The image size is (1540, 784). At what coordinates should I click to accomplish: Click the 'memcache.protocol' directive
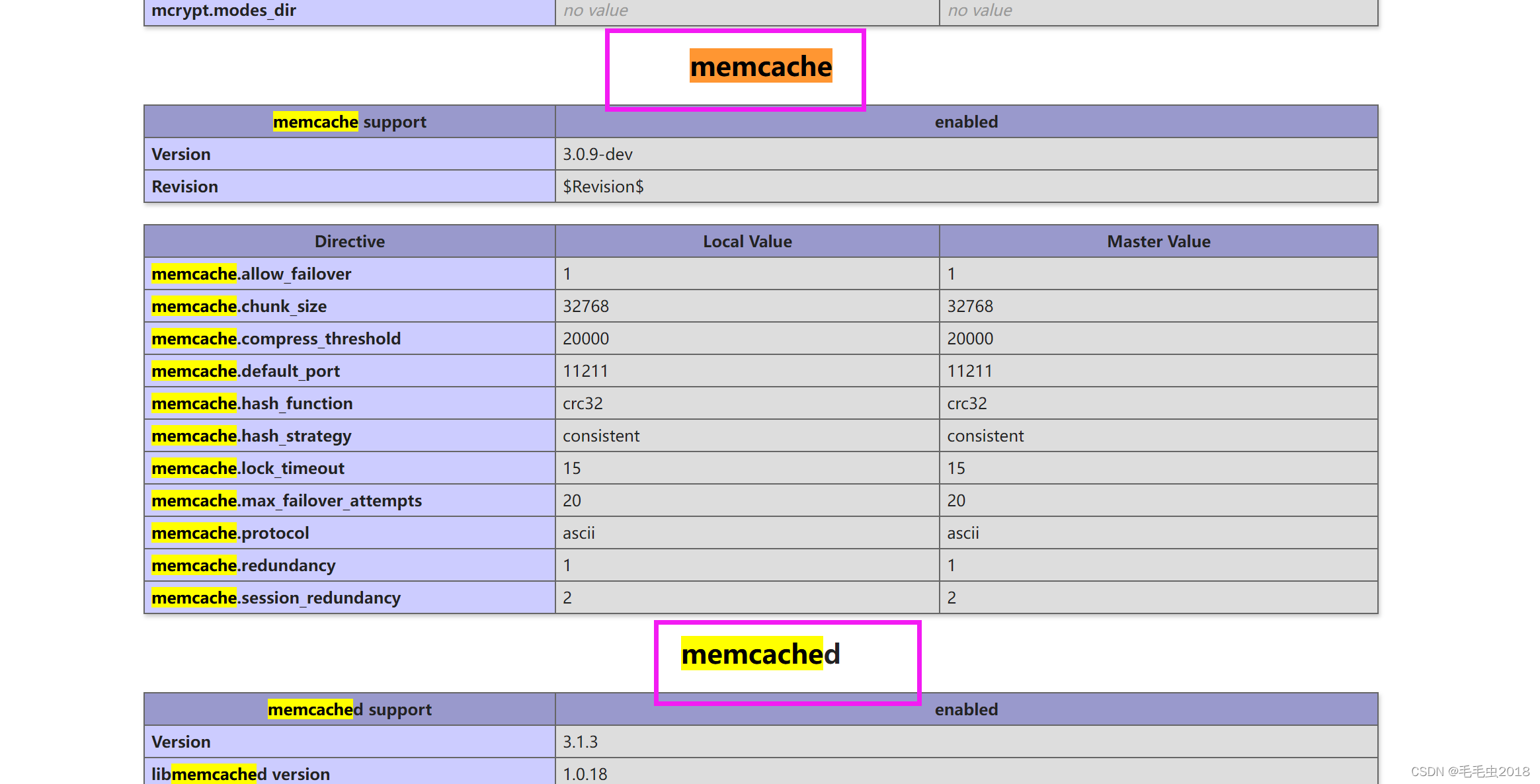(230, 533)
